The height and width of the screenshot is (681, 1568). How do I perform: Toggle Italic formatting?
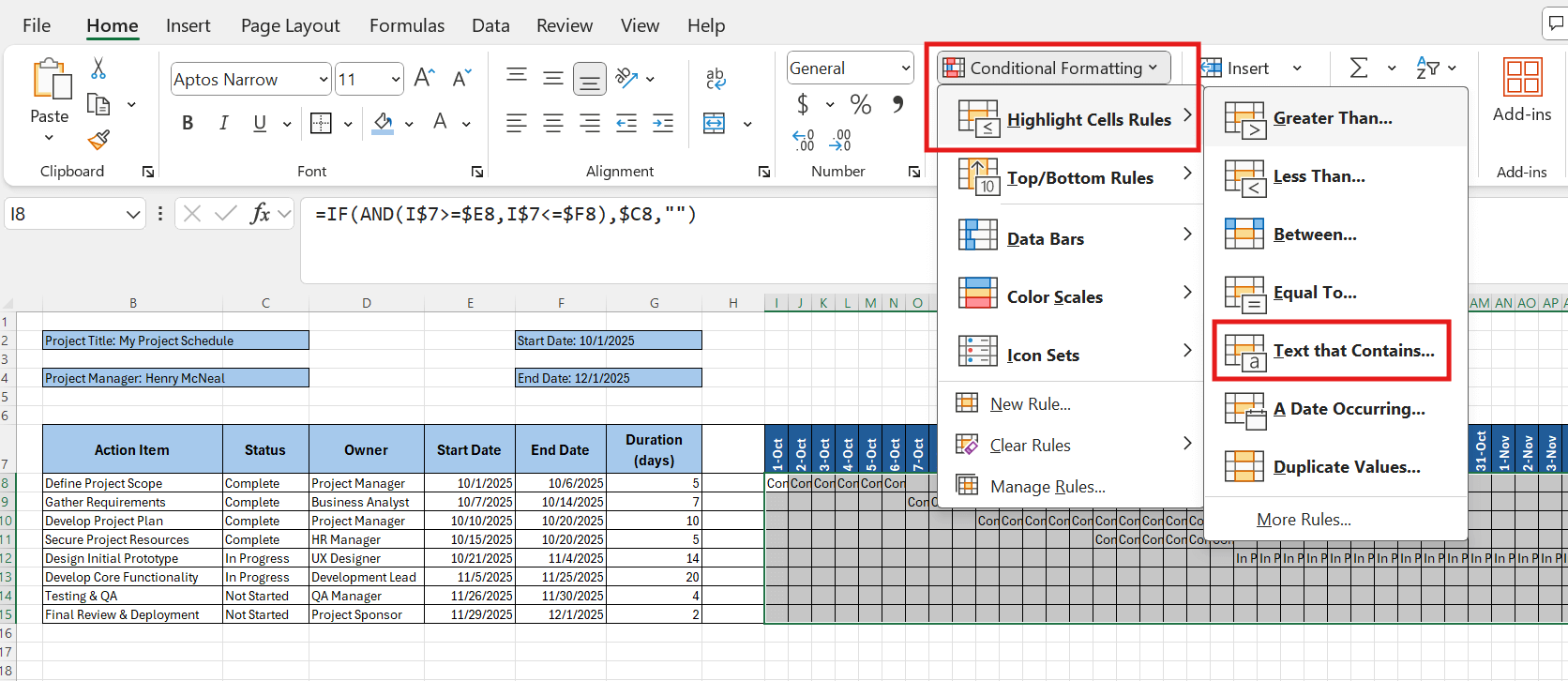223,123
